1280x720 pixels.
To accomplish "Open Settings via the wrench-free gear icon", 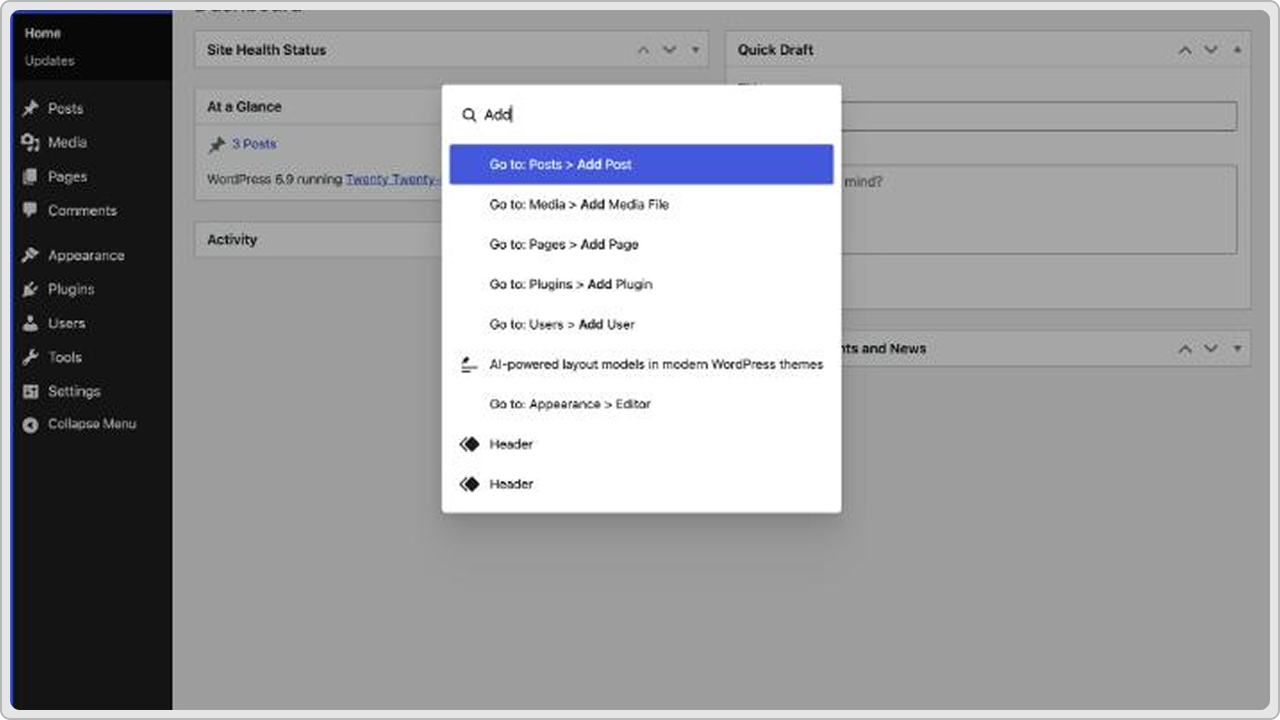I will (x=28, y=391).
